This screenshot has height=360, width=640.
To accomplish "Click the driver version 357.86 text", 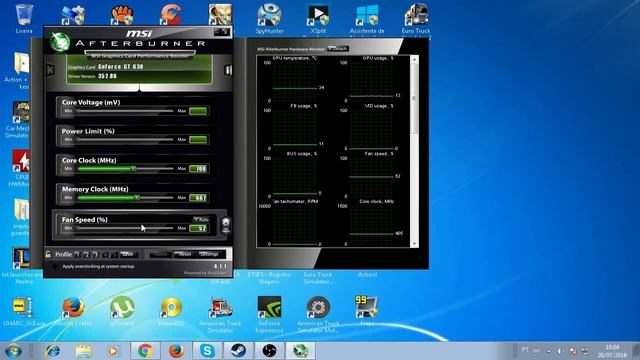I will tap(107, 76).
